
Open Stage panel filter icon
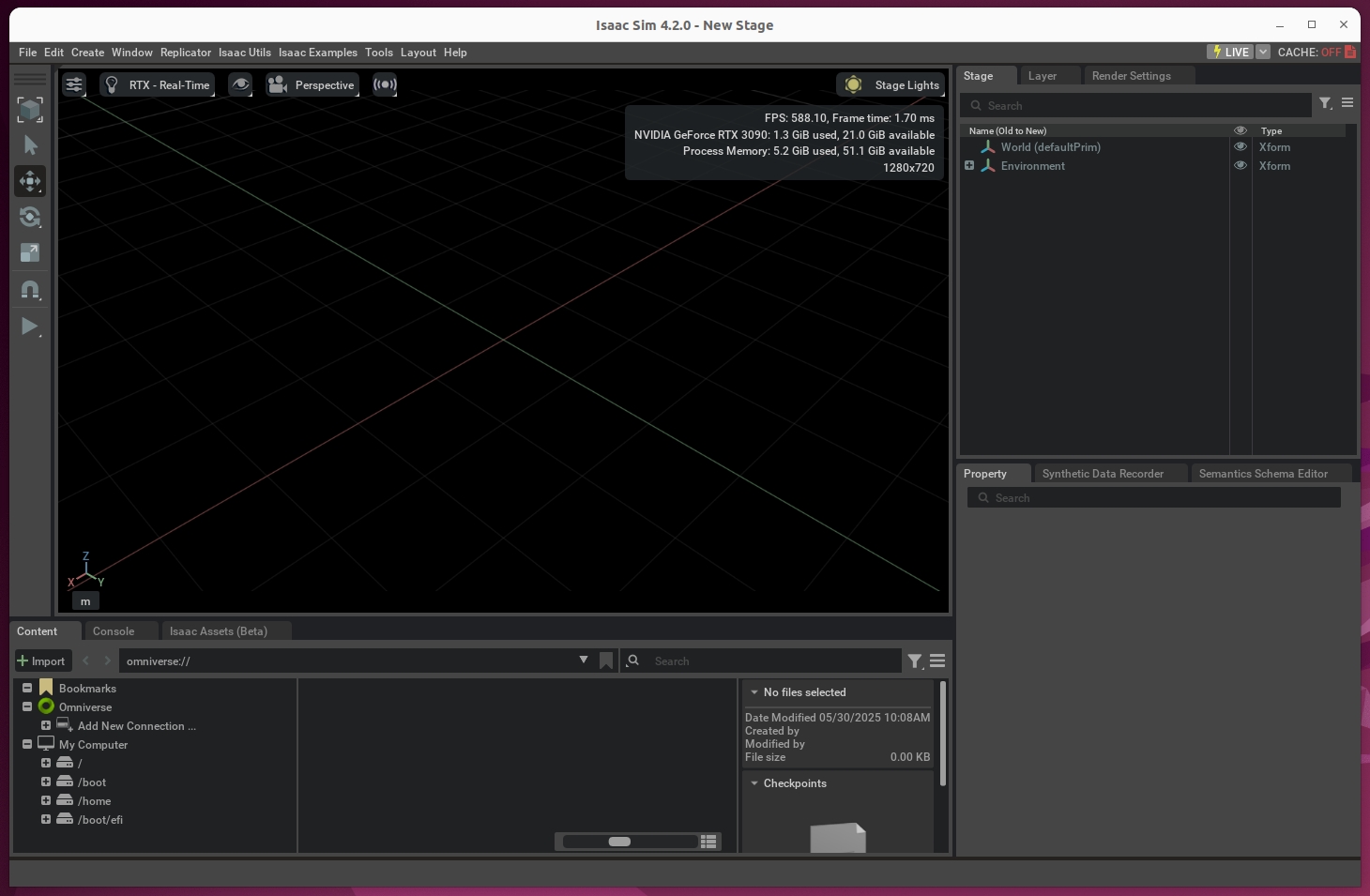pos(1325,104)
